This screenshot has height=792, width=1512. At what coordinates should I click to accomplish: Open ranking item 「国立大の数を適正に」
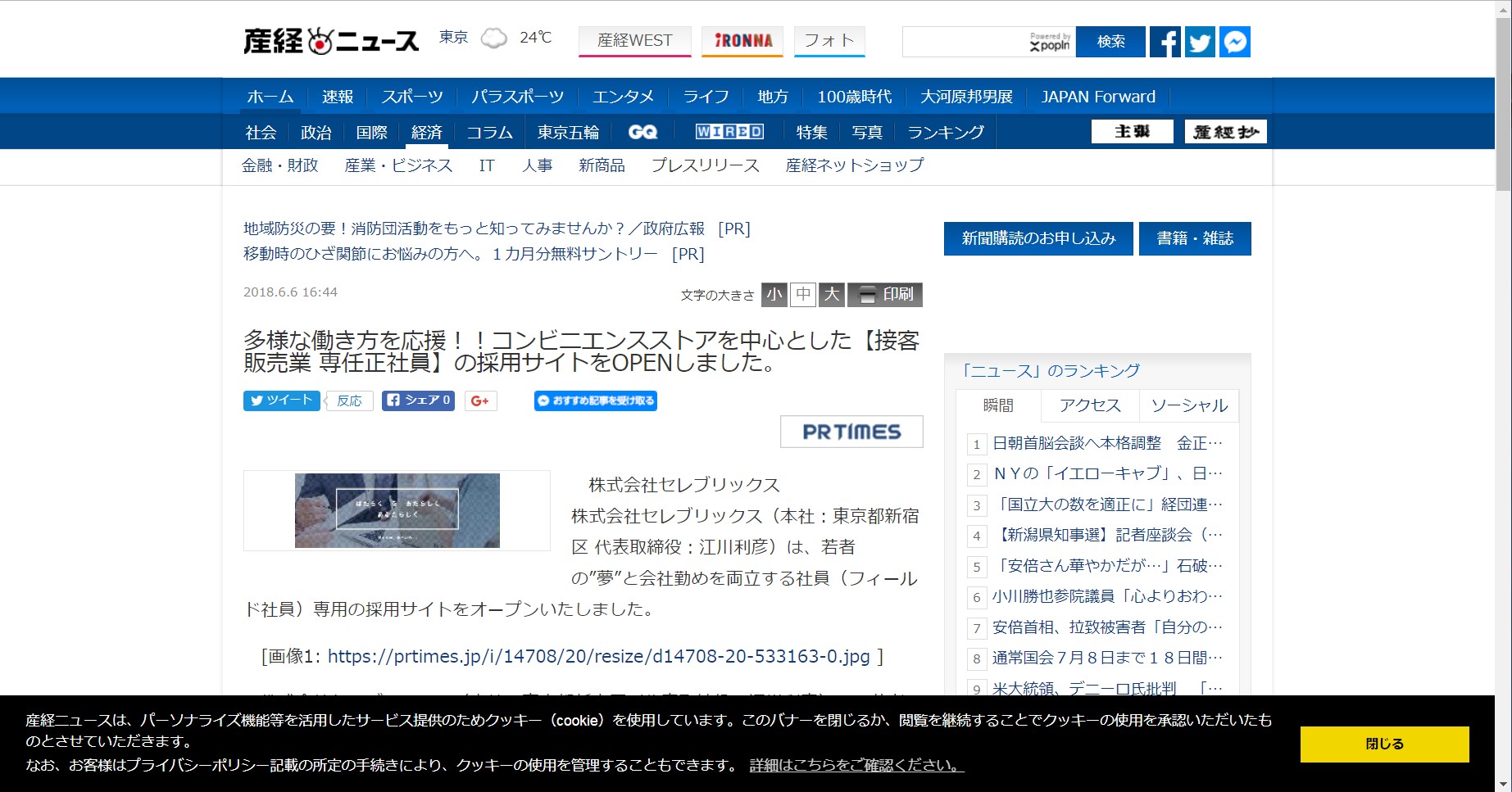pos(1107,505)
